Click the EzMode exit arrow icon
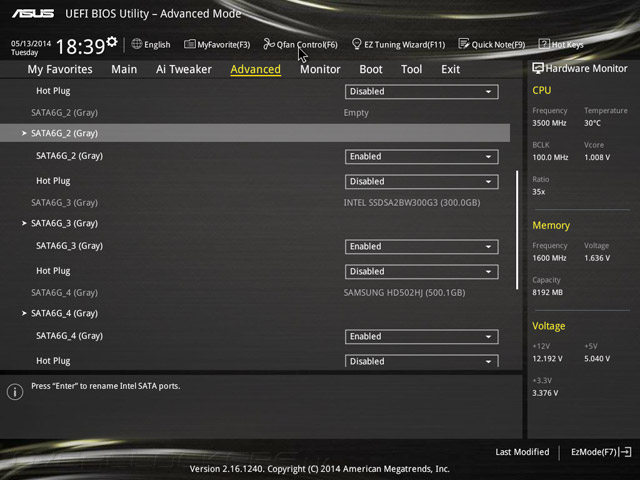This screenshot has height=480, width=640. [625, 452]
